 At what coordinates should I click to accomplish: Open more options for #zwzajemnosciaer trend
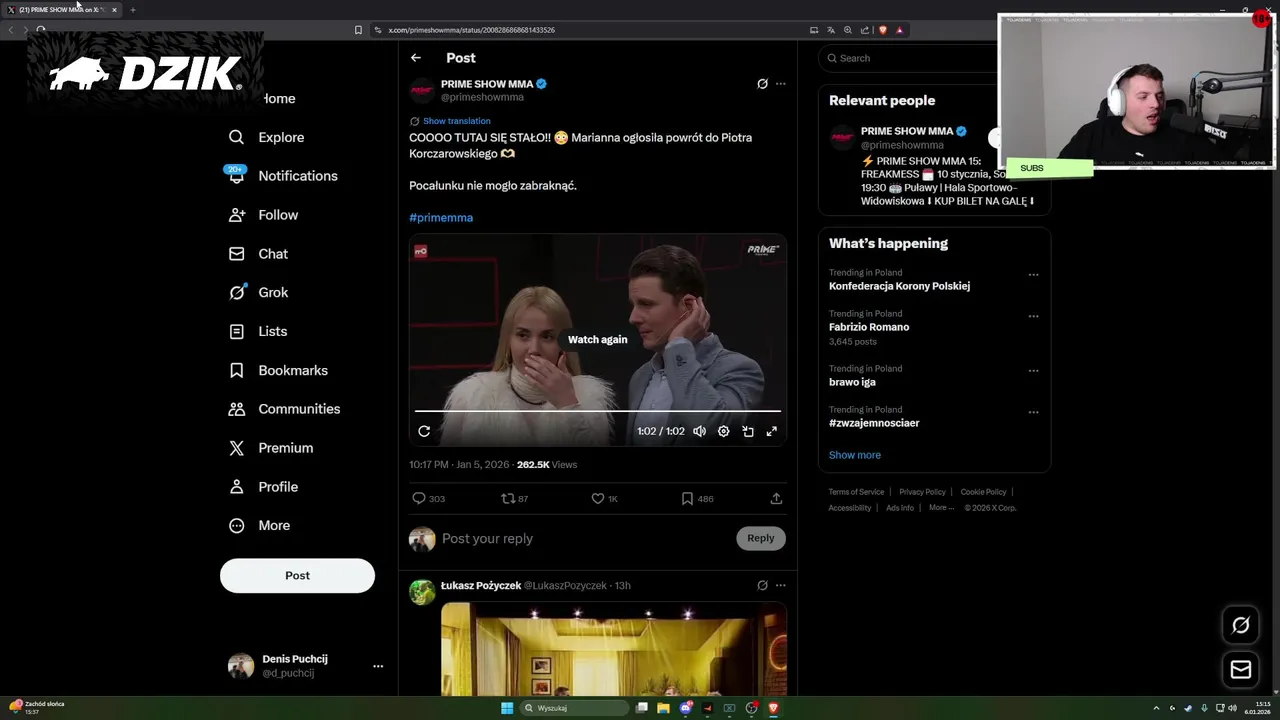(1033, 412)
